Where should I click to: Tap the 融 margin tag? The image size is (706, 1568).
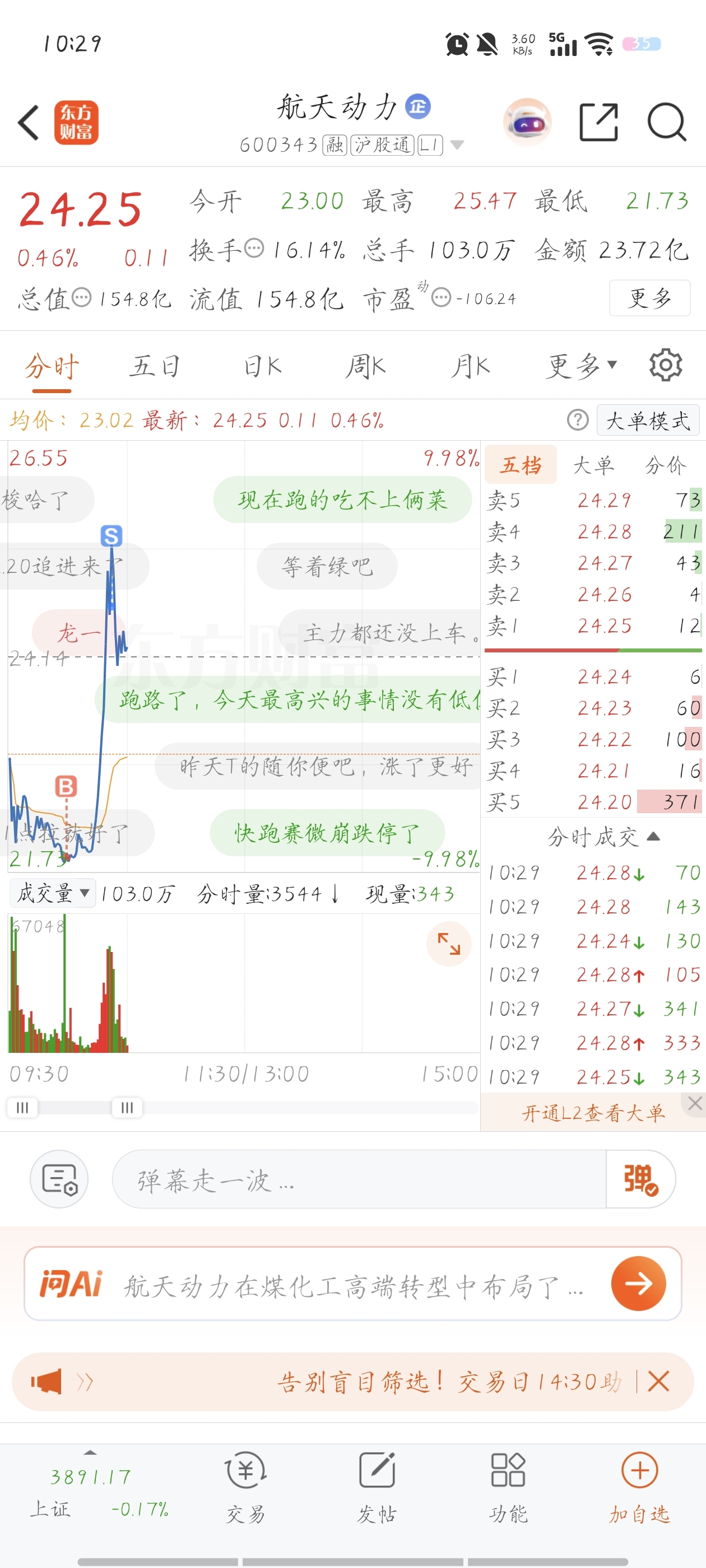point(335,145)
